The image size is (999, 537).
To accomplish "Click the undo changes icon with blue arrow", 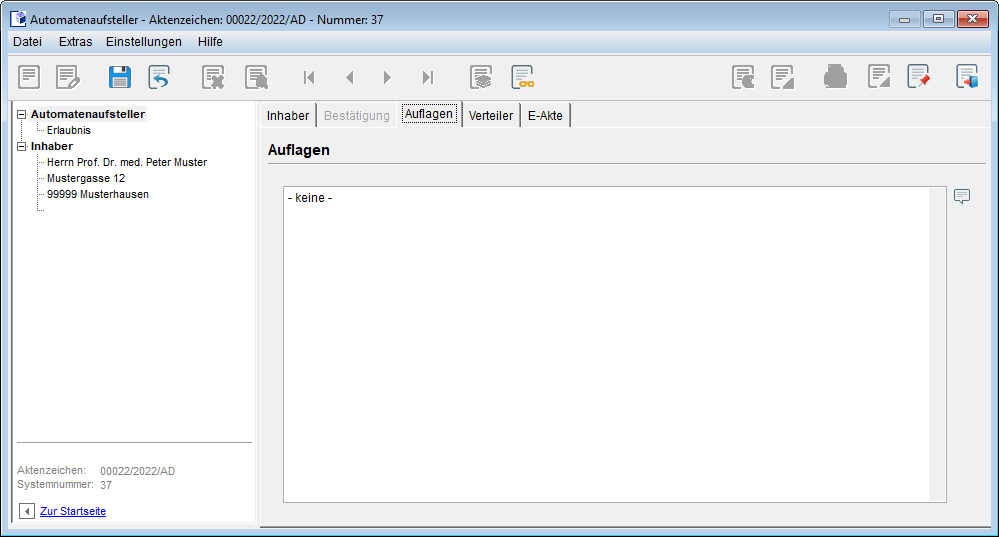I will coord(159,77).
